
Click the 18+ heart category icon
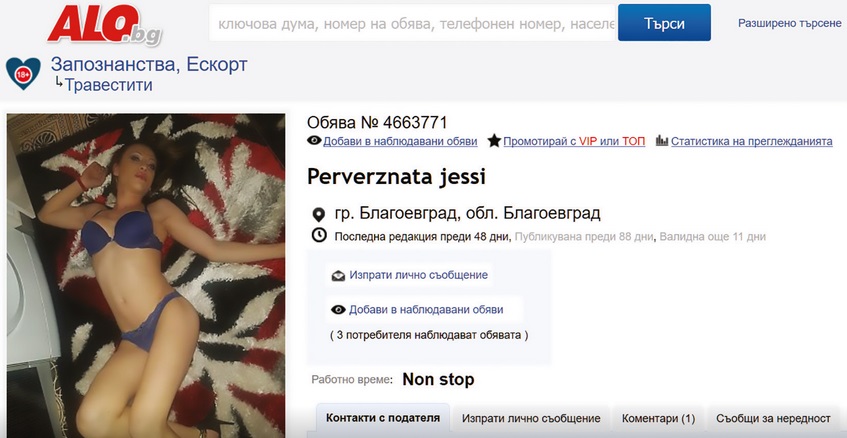[22, 73]
